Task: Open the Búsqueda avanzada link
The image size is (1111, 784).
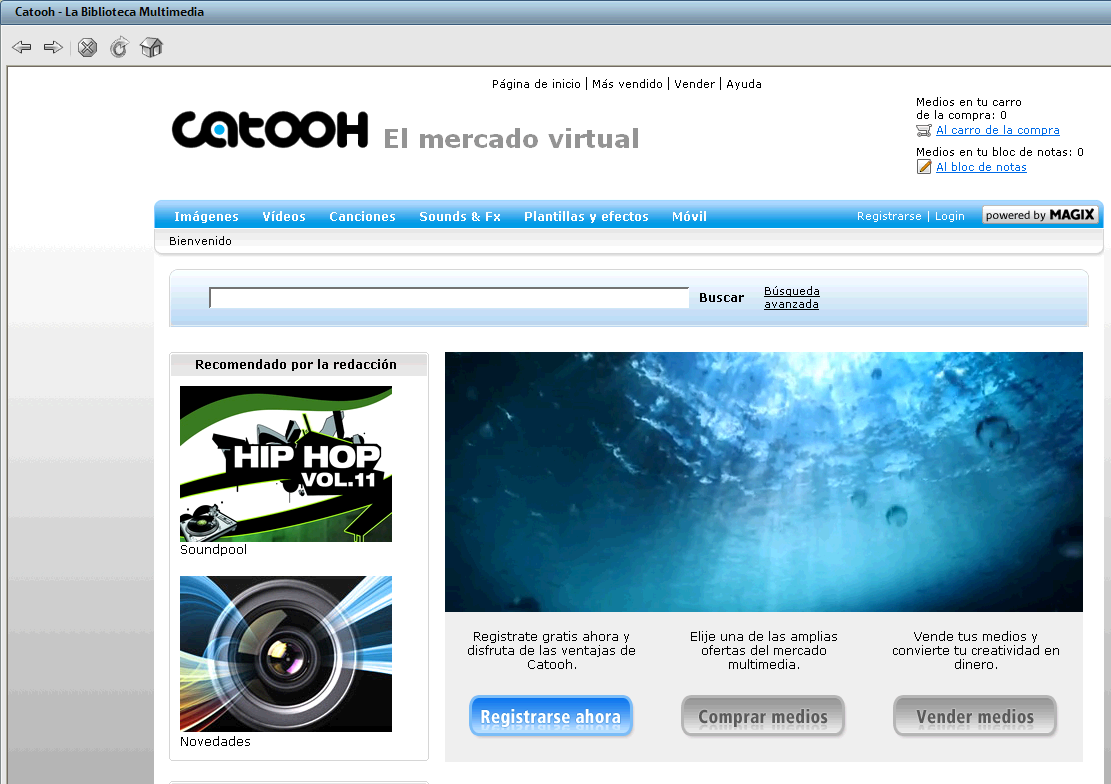Action: (x=791, y=298)
